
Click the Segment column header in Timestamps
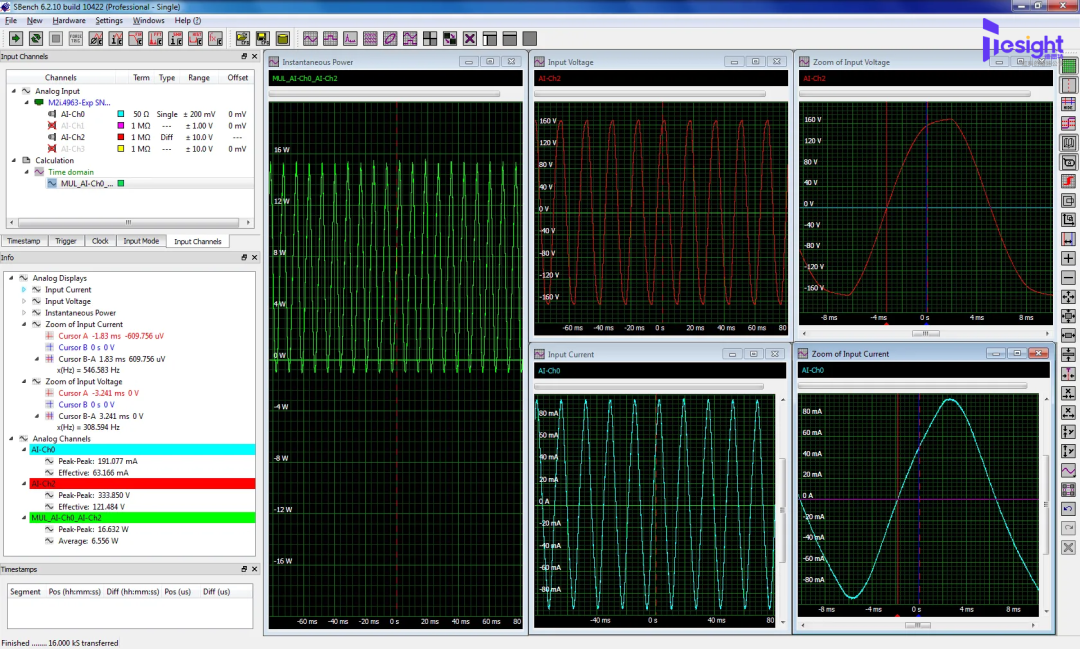click(x=25, y=592)
